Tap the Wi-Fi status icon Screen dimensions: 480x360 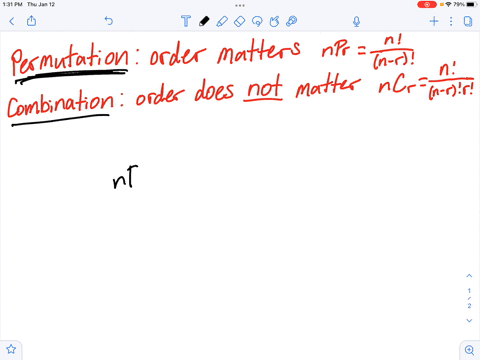point(448,4)
